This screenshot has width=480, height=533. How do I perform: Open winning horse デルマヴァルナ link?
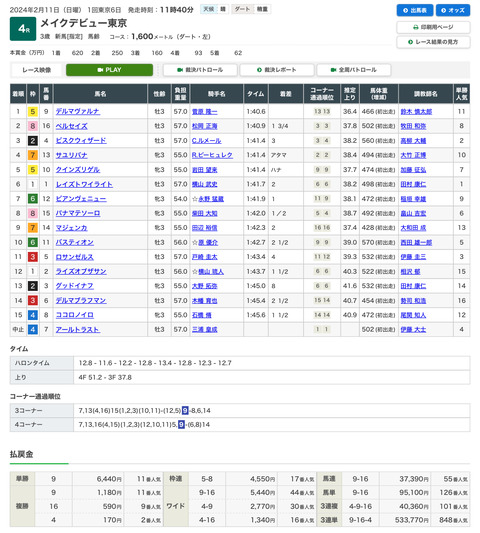[78, 111]
